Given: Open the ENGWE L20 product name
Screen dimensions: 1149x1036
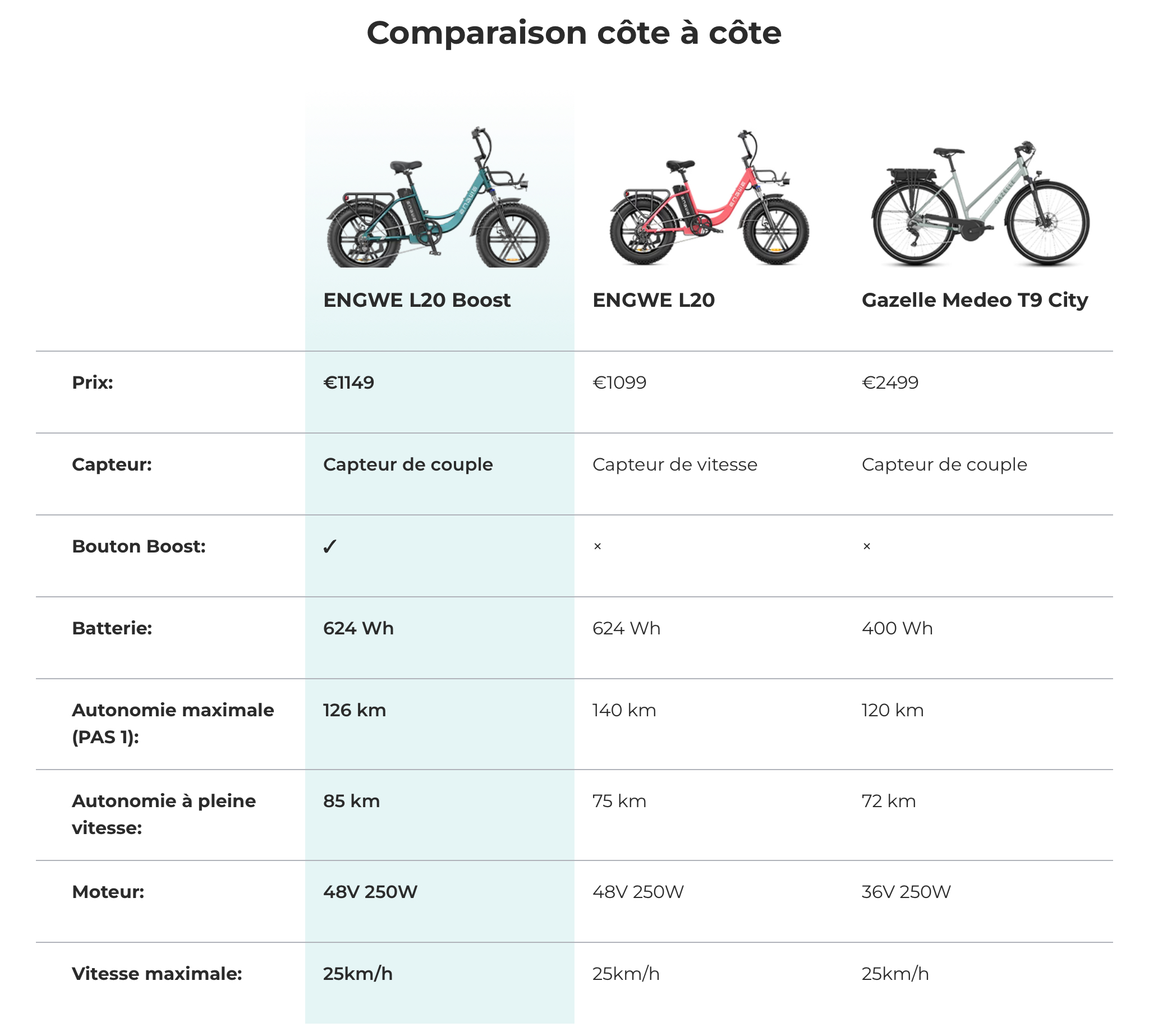Looking at the screenshot, I should point(653,300).
